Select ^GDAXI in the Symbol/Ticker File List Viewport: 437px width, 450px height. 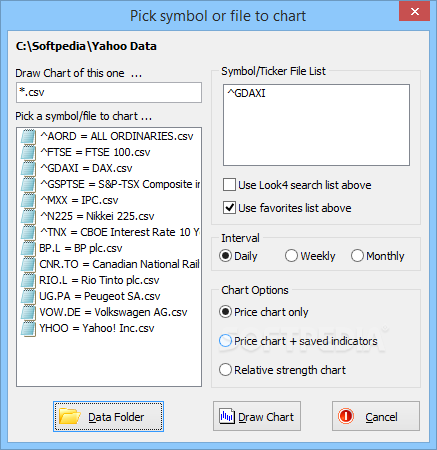point(246,93)
